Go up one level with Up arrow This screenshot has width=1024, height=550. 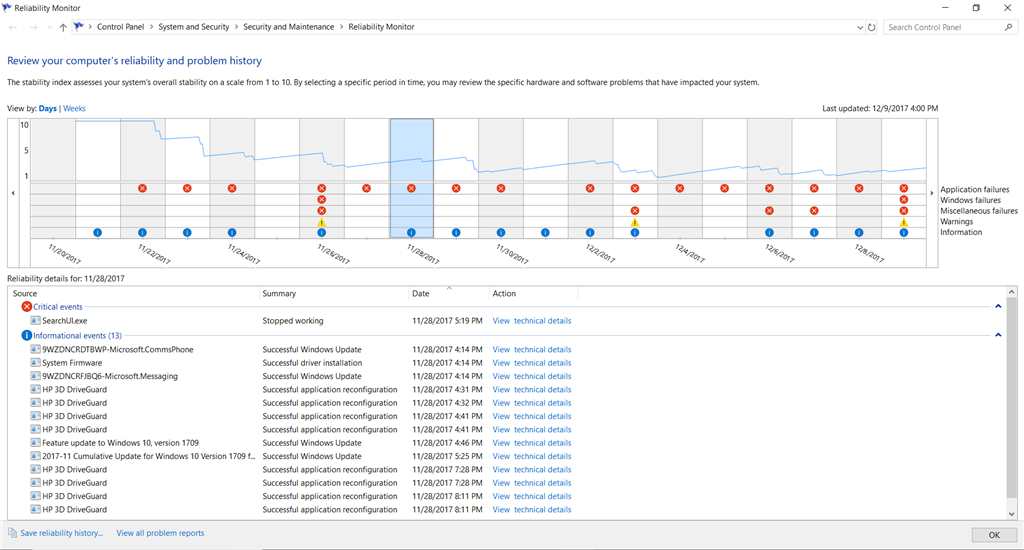(63, 27)
